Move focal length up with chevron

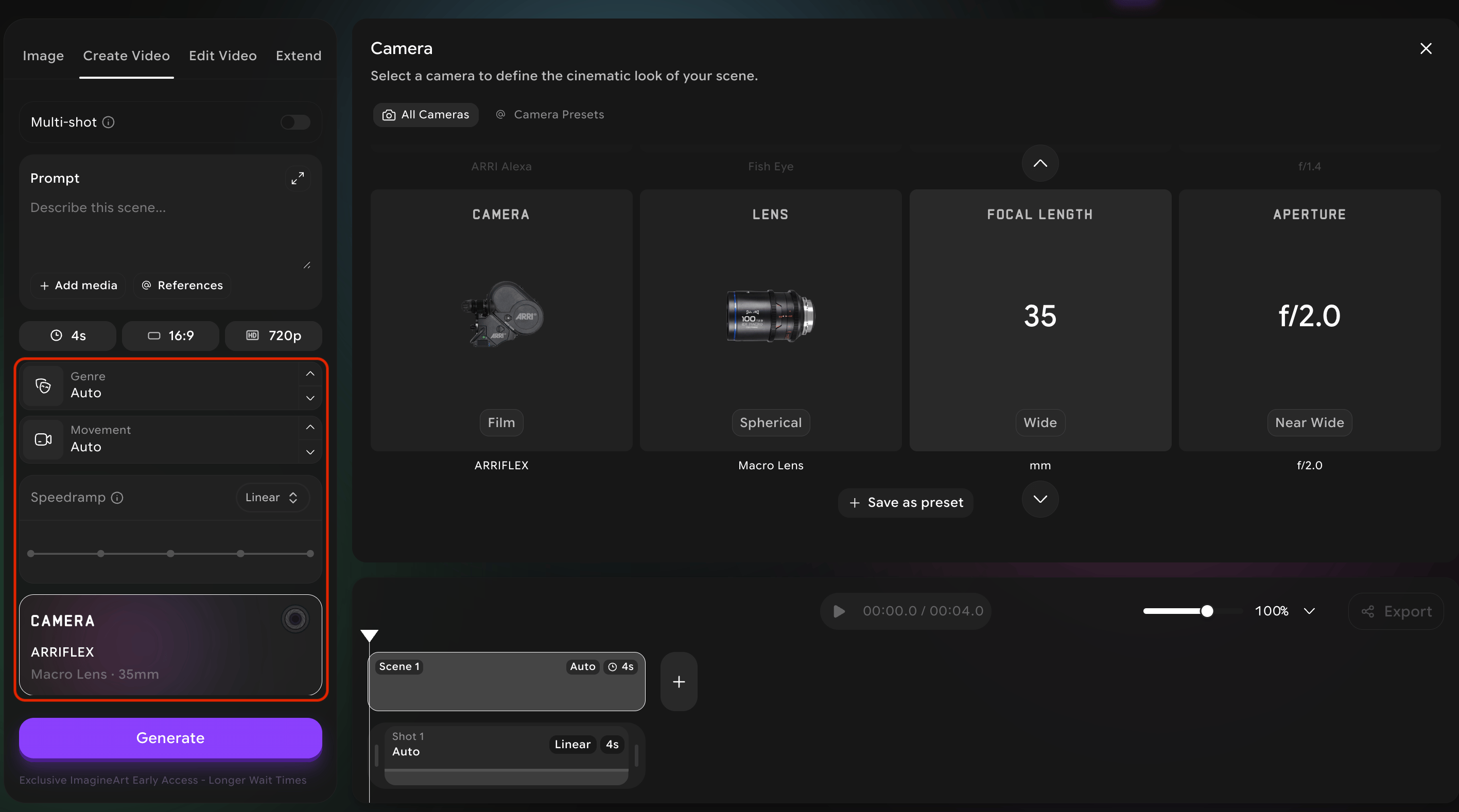click(1040, 164)
